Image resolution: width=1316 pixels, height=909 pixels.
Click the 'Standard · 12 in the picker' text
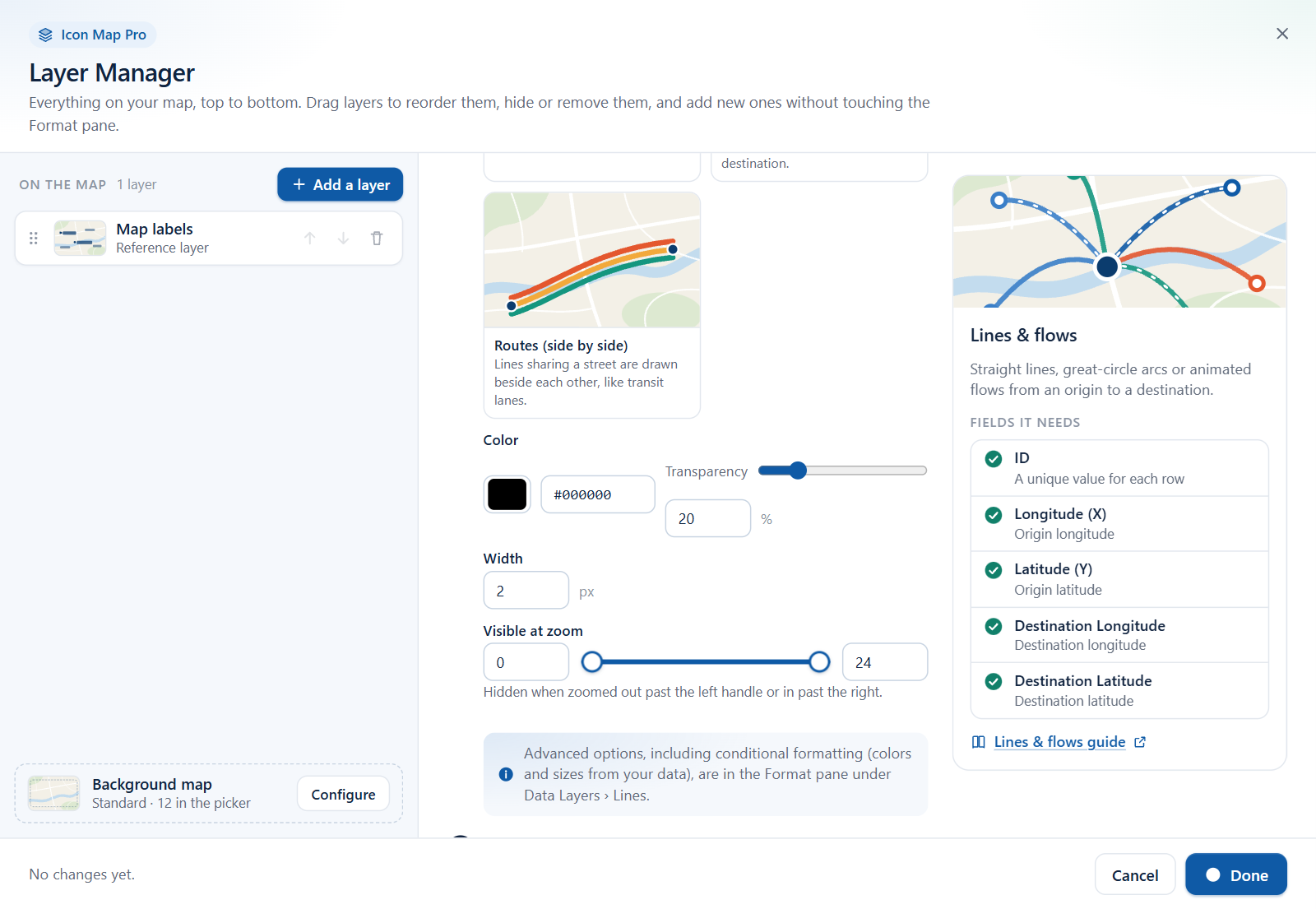(x=171, y=803)
